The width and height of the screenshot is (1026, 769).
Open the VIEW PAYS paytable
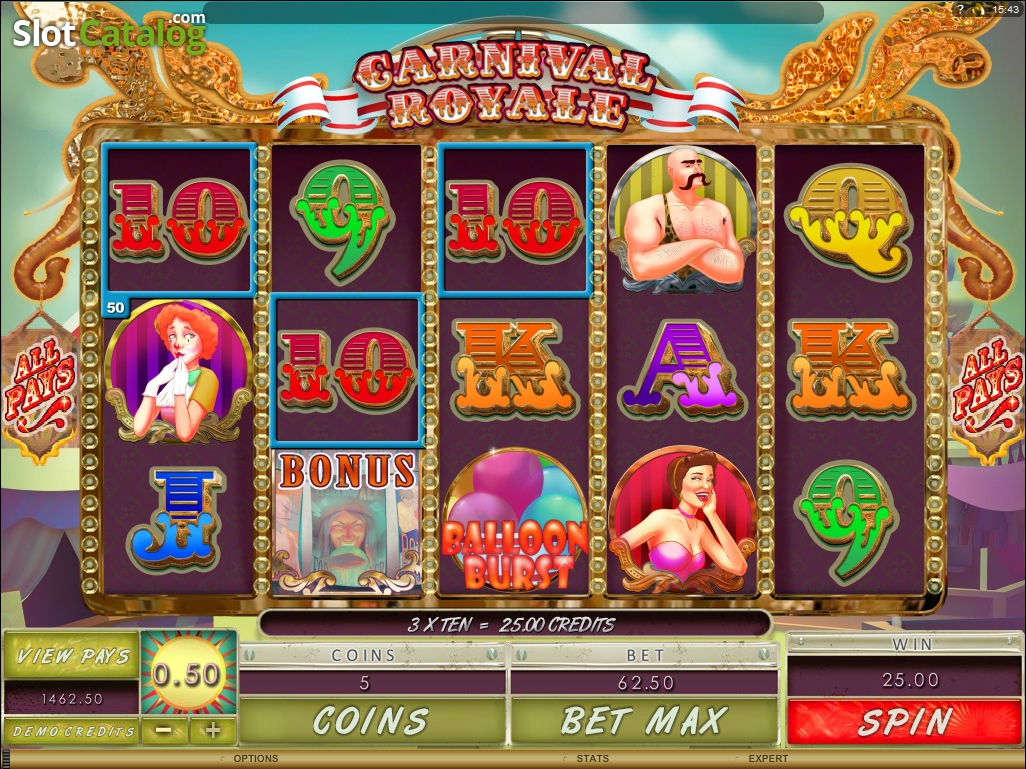(71, 655)
